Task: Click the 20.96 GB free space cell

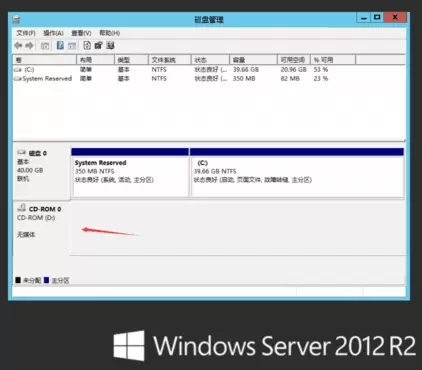Action: [x=293, y=70]
